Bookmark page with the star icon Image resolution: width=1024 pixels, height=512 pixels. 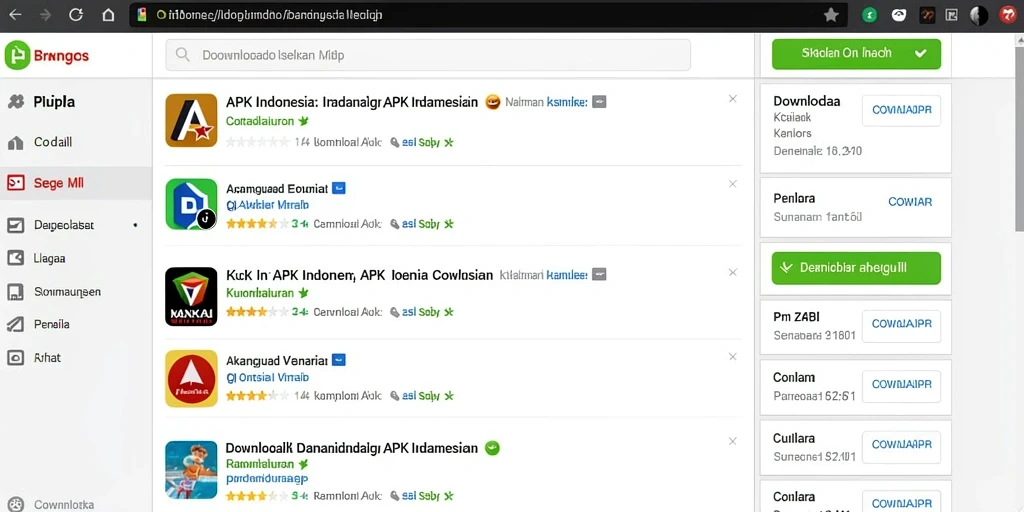click(x=831, y=15)
